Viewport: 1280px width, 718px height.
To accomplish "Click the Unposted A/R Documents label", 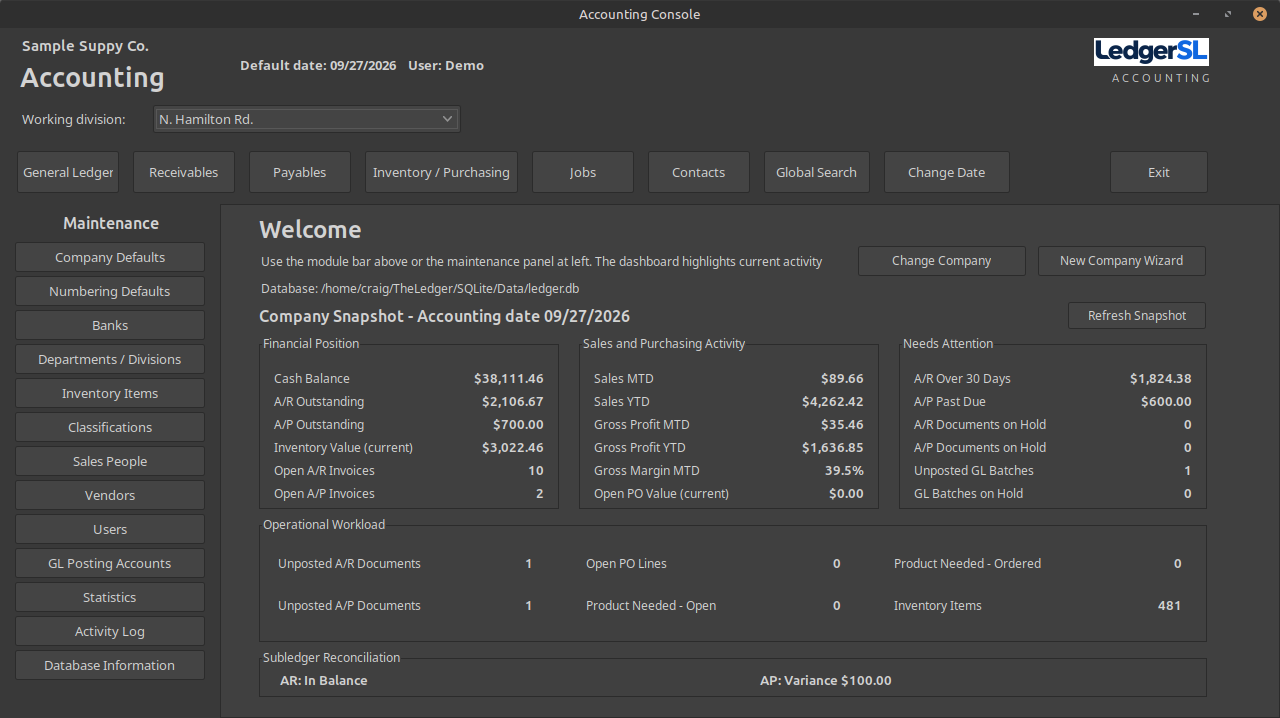I will tap(349, 564).
